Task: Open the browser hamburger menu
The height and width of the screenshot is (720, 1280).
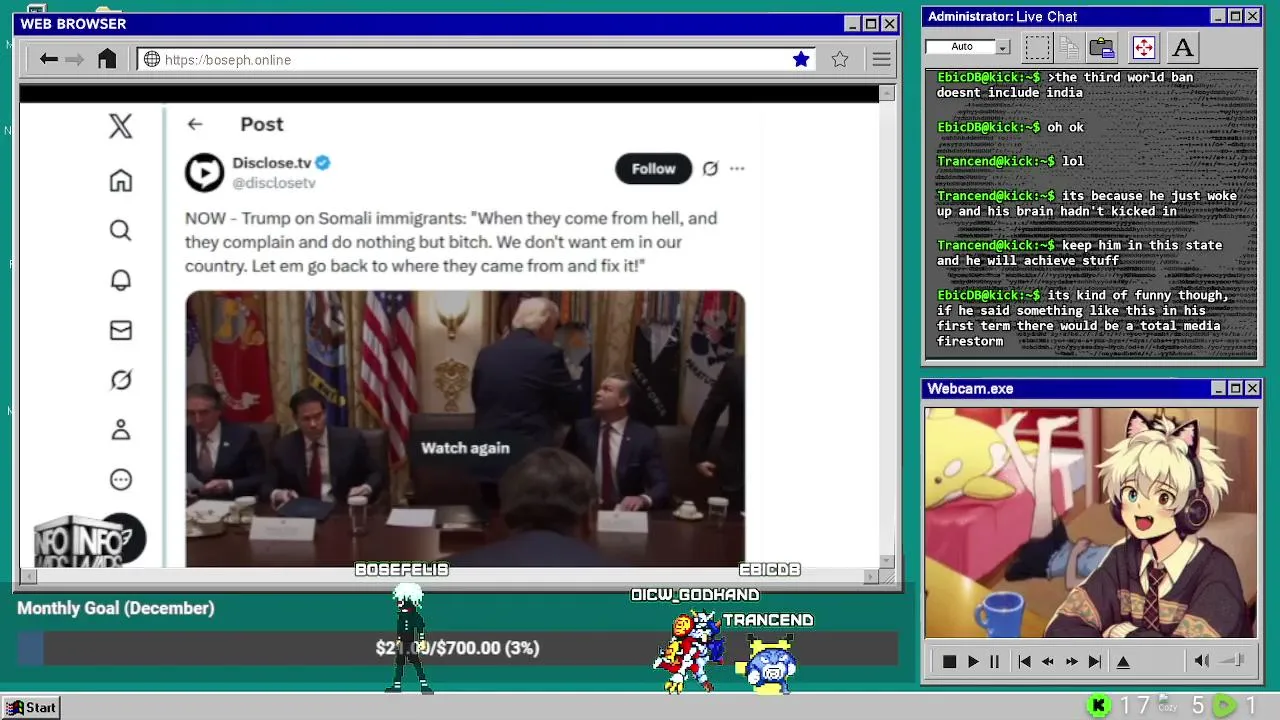Action: pos(881,59)
